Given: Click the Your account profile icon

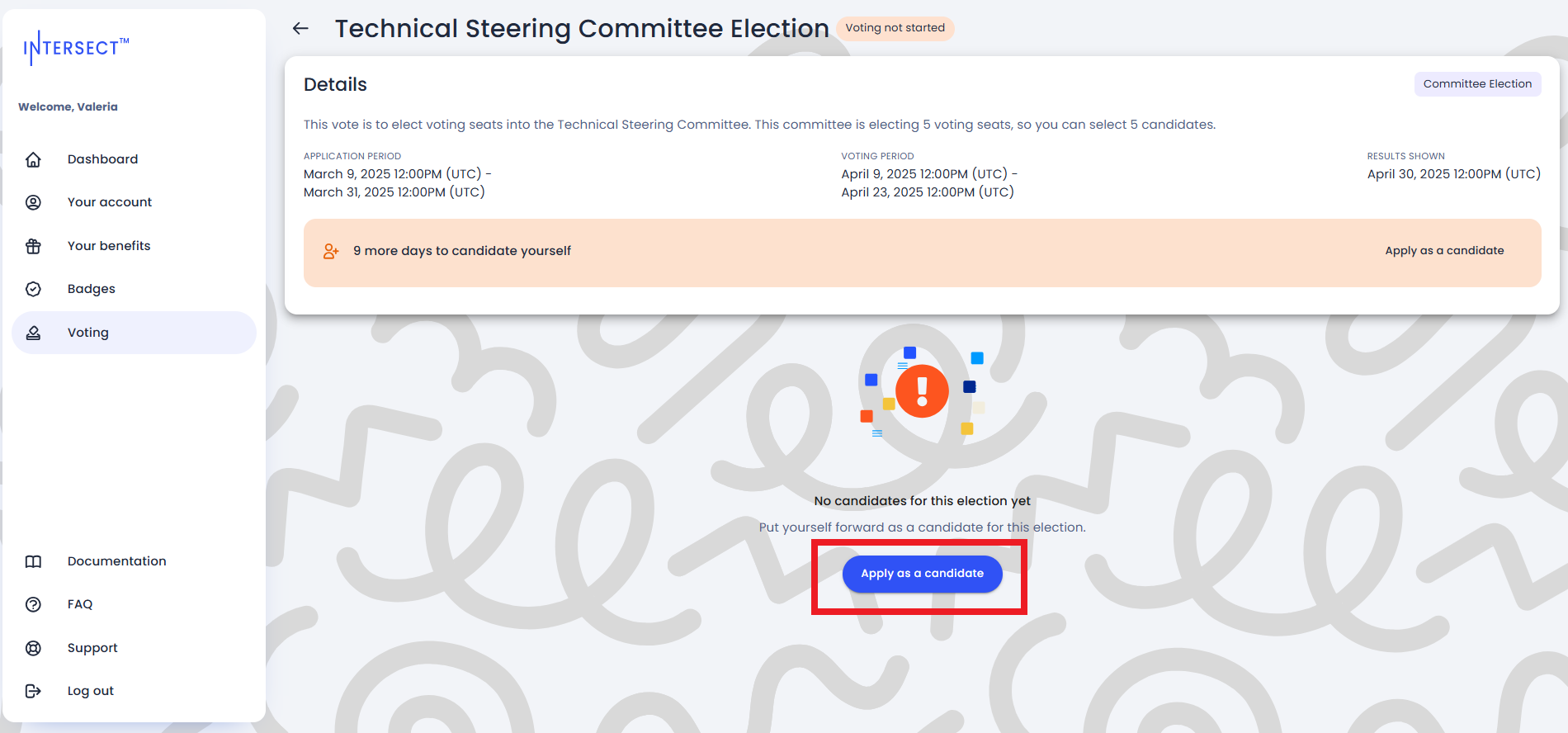Looking at the screenshot, I should point(33,202).
